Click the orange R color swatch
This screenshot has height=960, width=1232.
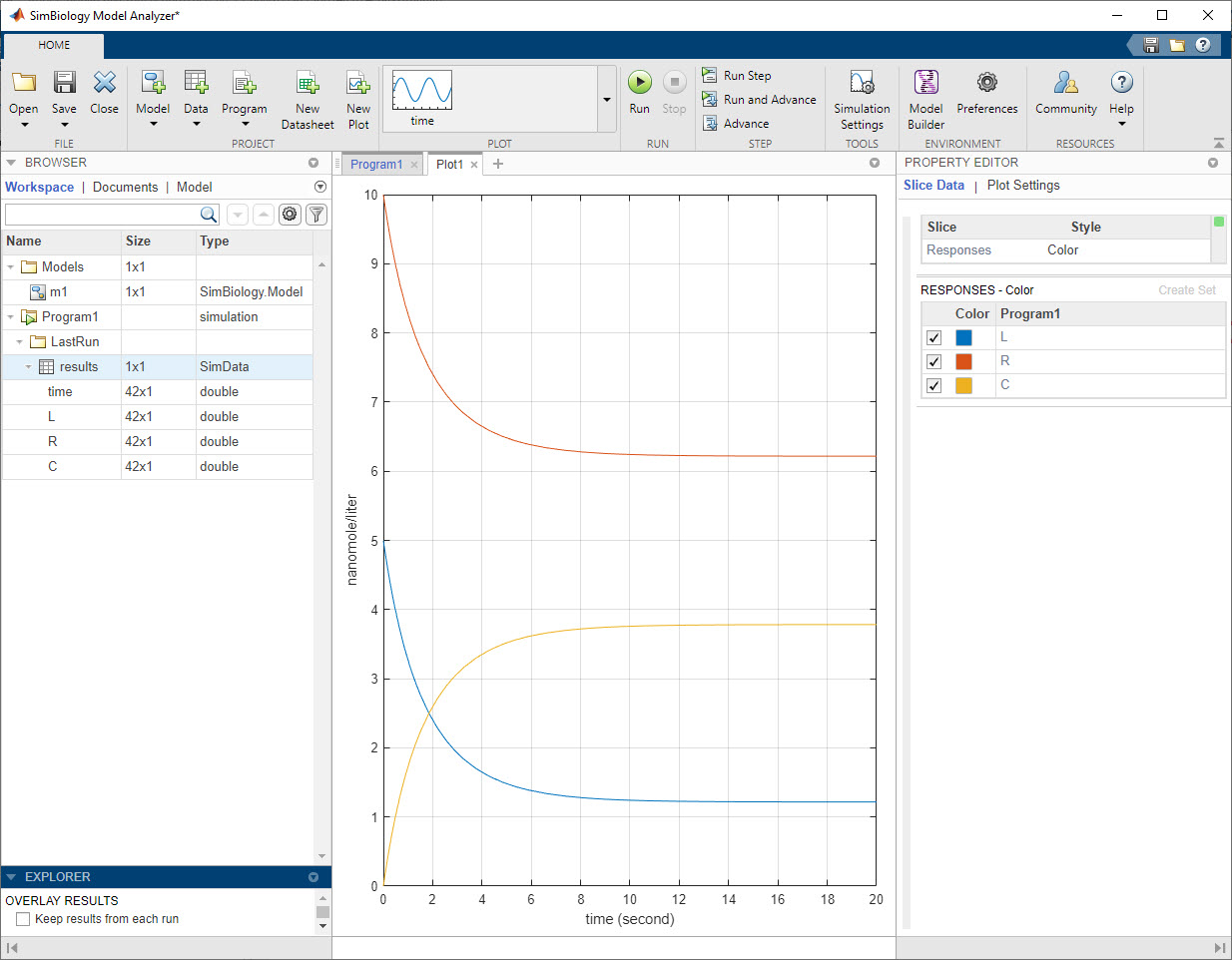point(963,361)
